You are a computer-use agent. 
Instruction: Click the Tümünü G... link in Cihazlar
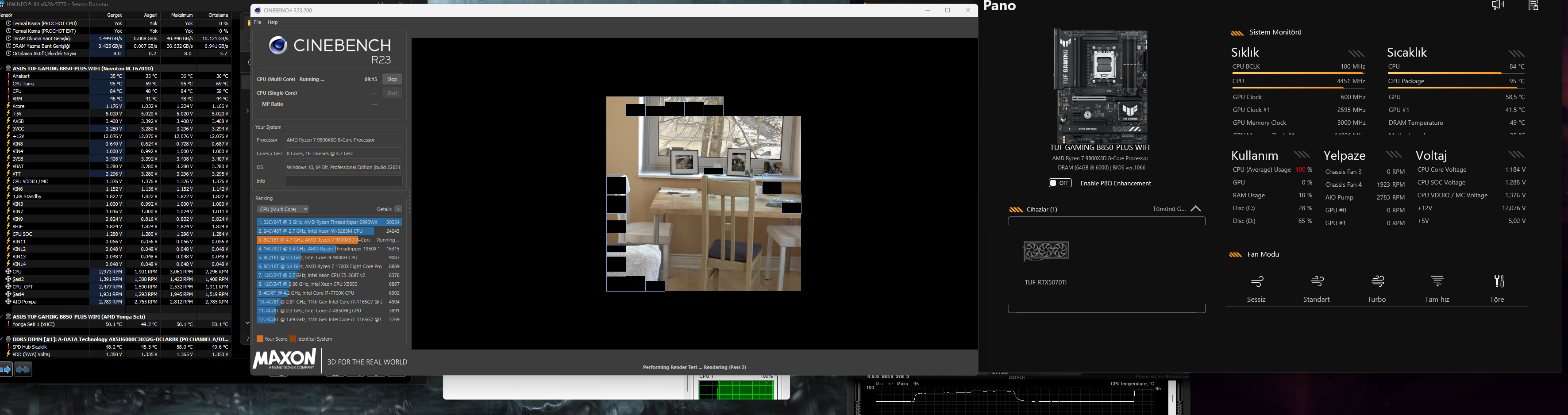[x=1169, y=209]
